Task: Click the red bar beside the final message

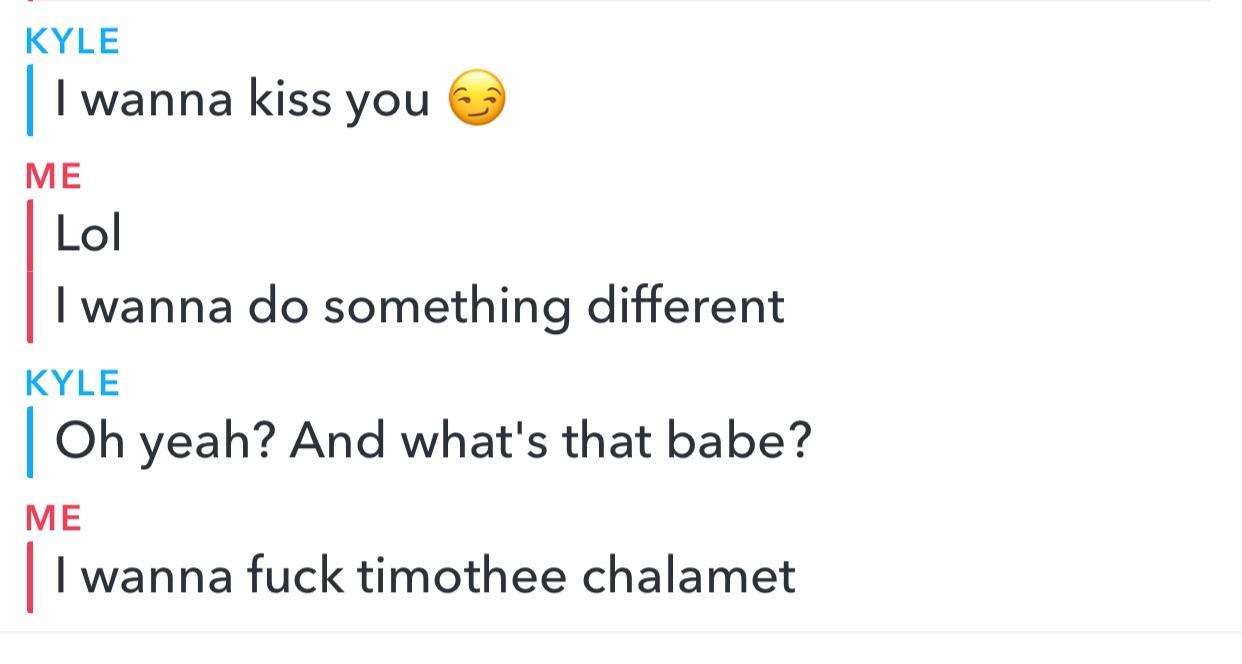Action: tap(31, 577)
